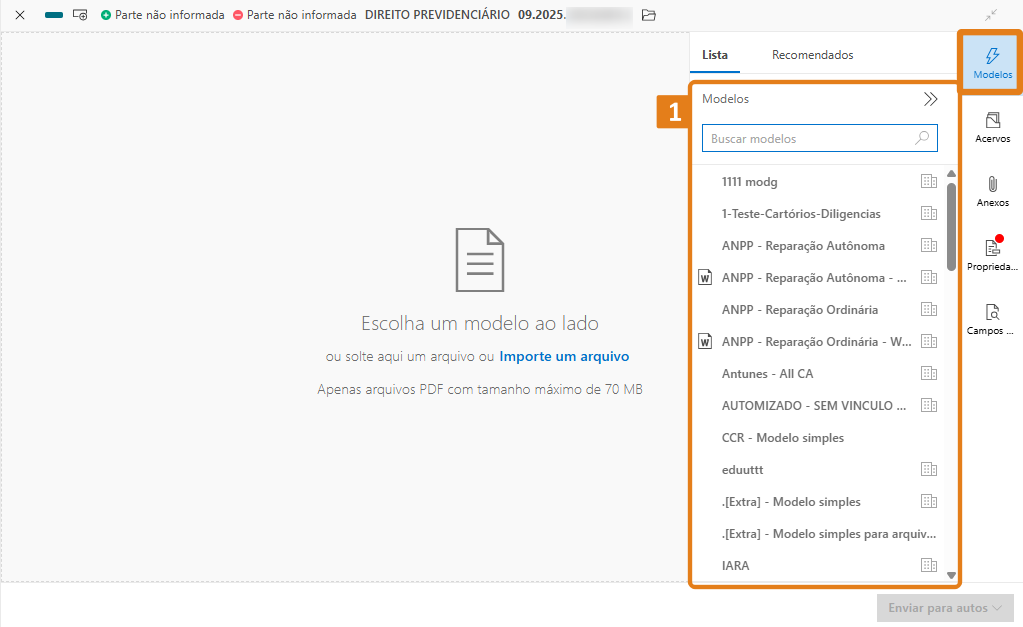Select the IARA model
This screenshot has width=1023, height=627.
735,566
